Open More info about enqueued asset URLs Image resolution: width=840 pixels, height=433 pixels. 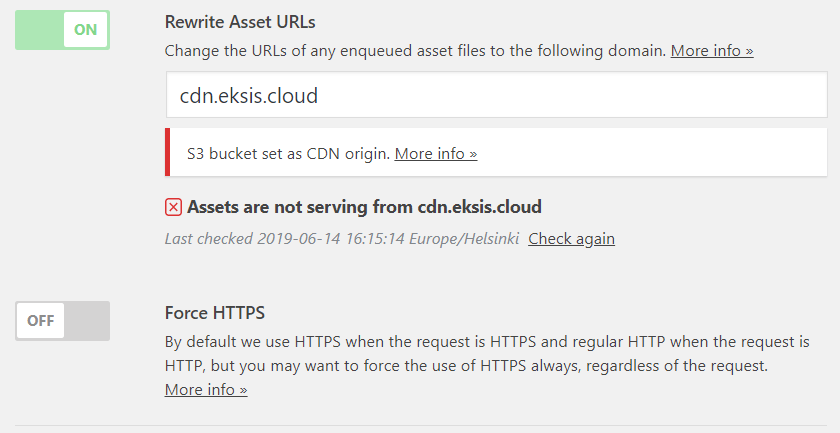pyautogui.click(x=712, y=50)
